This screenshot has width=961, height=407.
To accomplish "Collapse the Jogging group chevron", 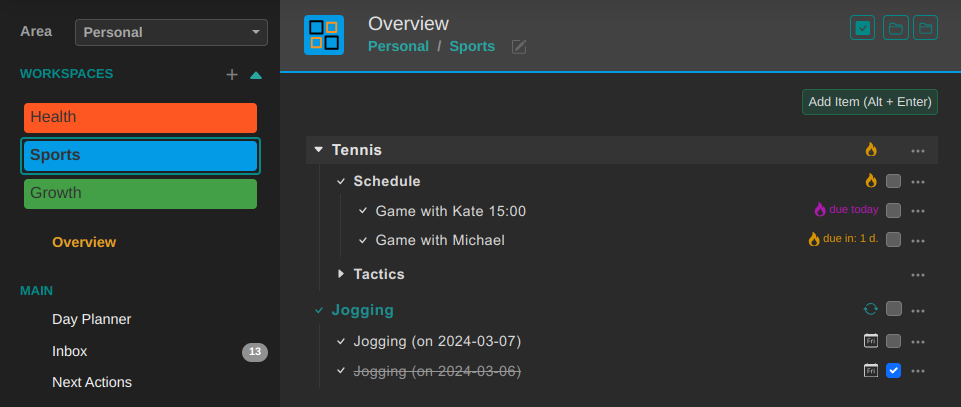I will [319, 311].
